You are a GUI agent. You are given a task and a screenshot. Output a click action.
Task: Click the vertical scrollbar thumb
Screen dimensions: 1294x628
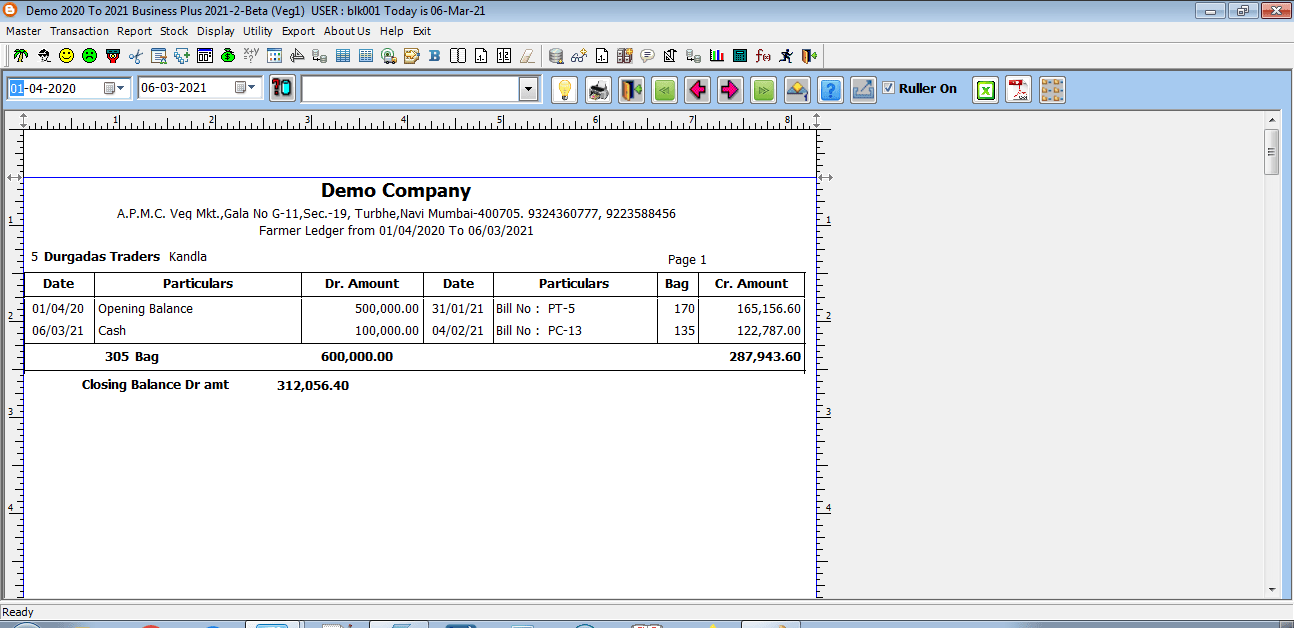coord(1272,152)
